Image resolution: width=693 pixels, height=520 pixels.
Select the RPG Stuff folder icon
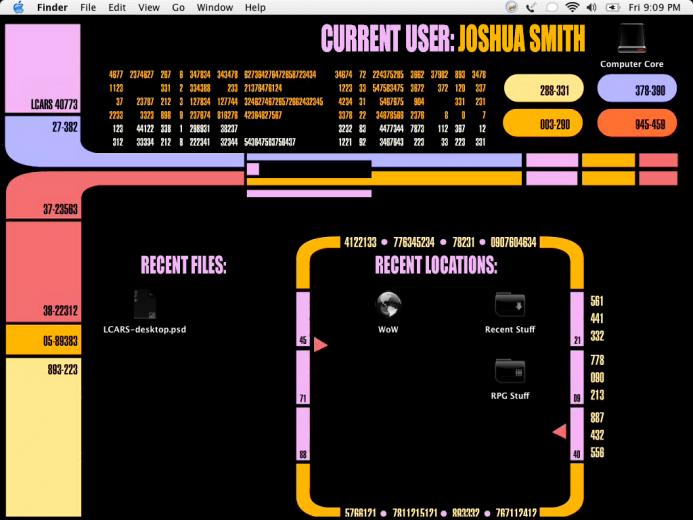(x=510, y=370)
